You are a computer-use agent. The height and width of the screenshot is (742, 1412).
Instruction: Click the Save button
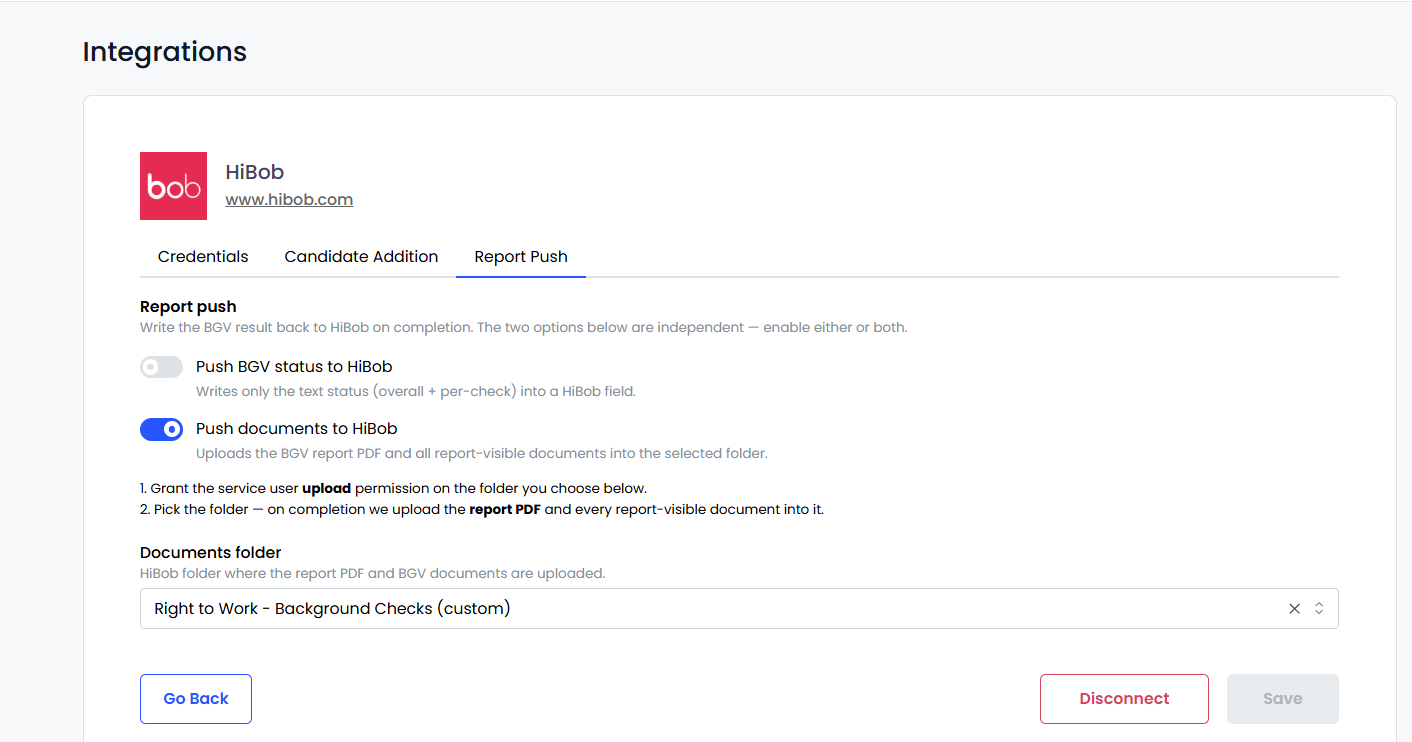(x=1283, y=699)
